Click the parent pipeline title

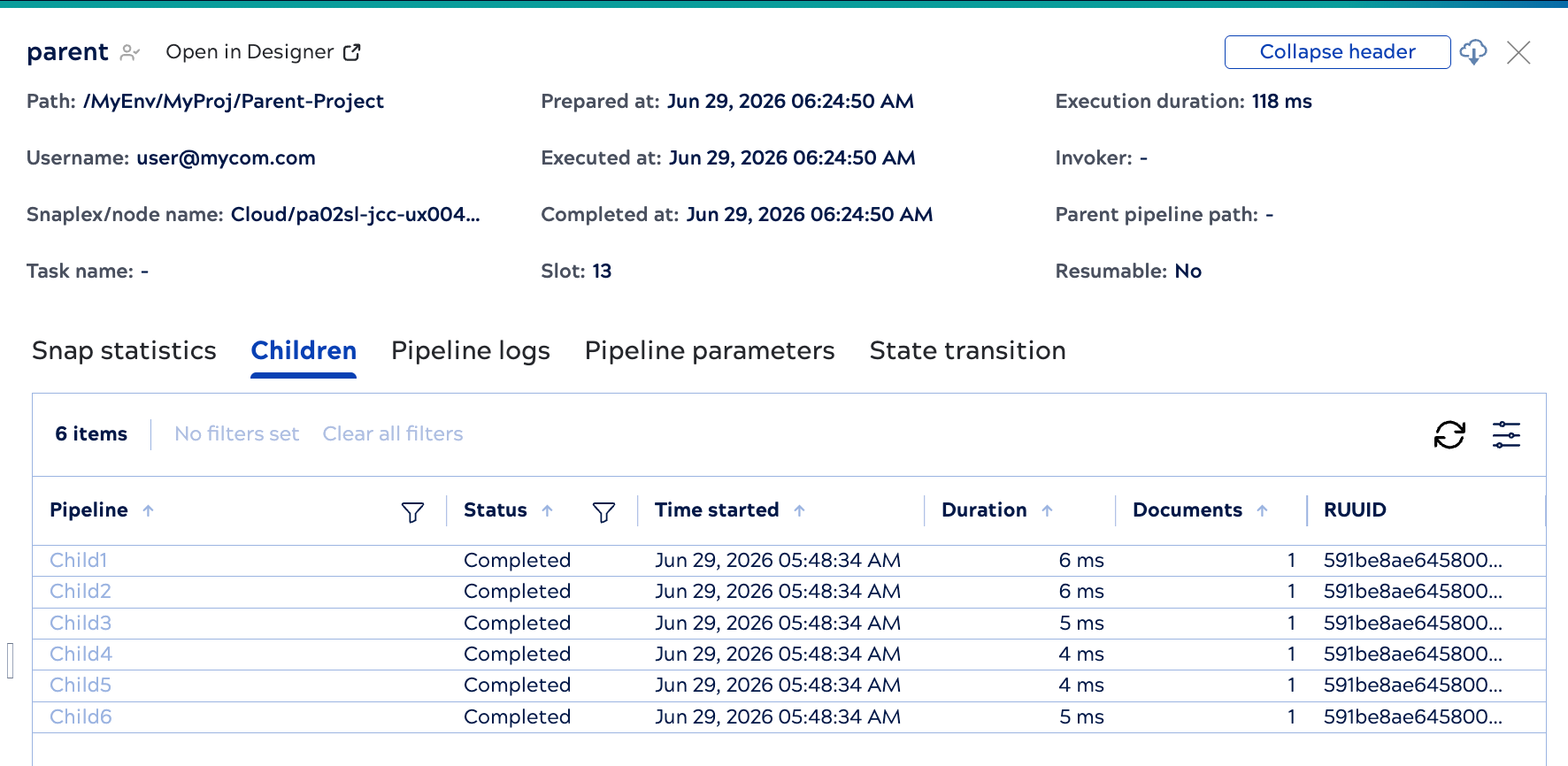pyautogui.click(x=67, y=52)
